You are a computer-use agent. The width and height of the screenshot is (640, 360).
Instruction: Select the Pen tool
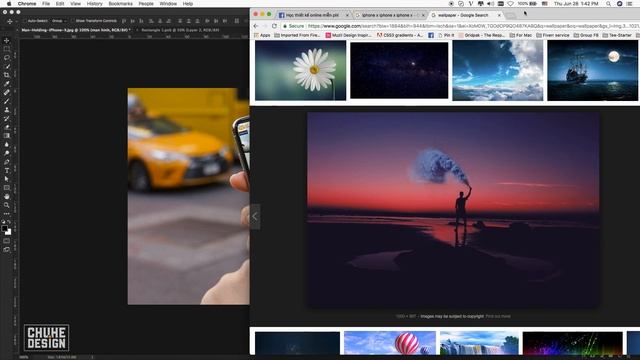[7, 162]
